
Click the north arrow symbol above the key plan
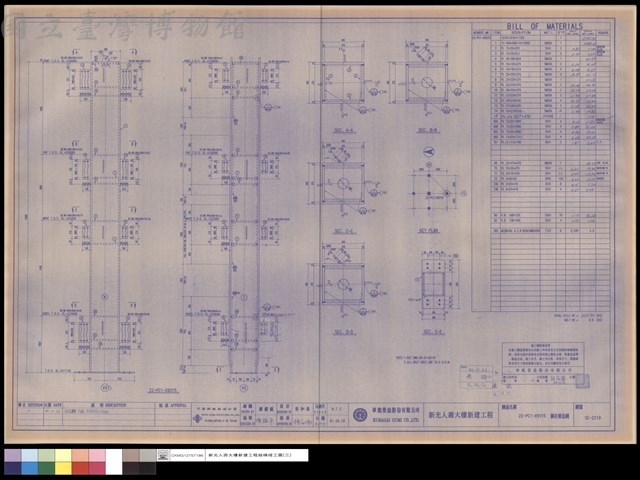click(429, 152)
